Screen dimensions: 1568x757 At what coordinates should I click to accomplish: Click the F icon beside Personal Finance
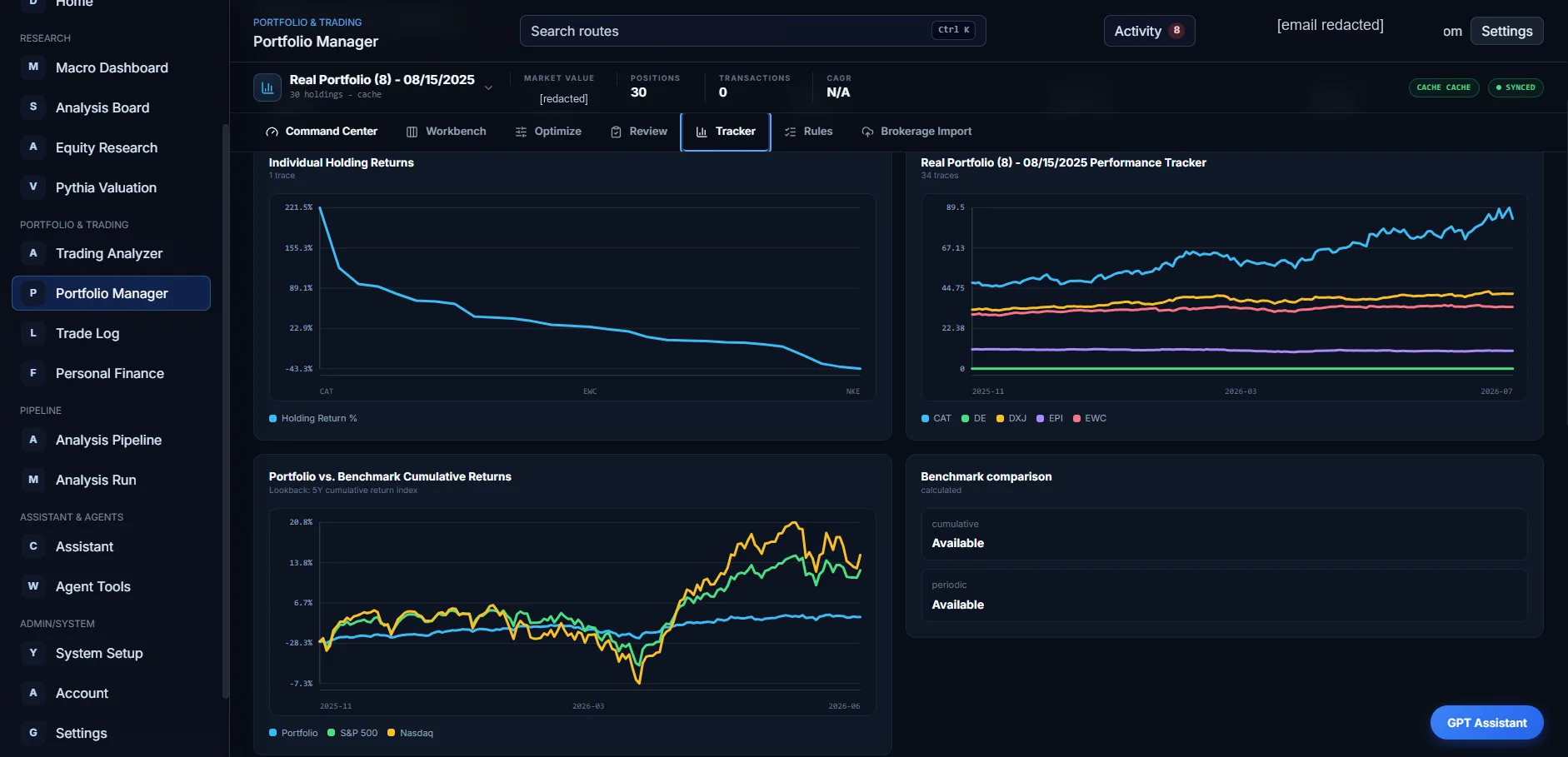click(x=33, y=373)
